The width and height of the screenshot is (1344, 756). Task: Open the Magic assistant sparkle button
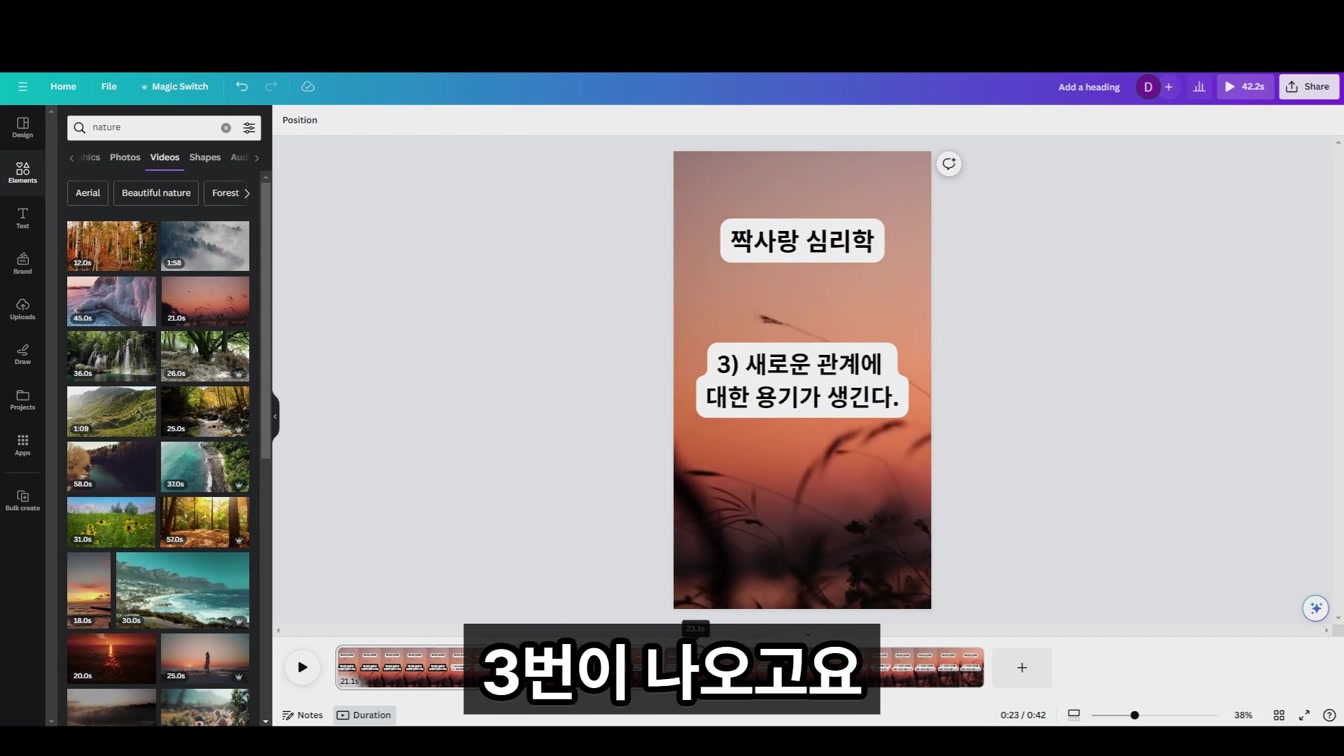pos(1316,608)
